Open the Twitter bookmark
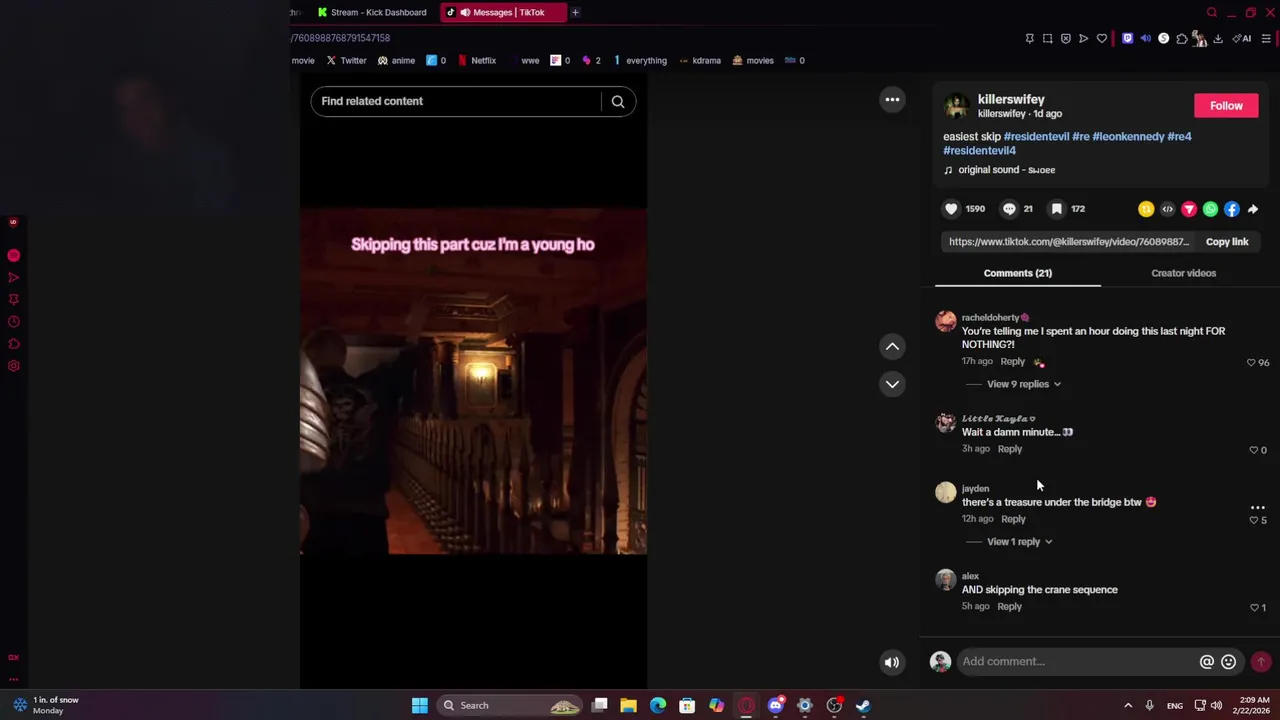This screenshot has height=720, width=1280. pos(346,60)
